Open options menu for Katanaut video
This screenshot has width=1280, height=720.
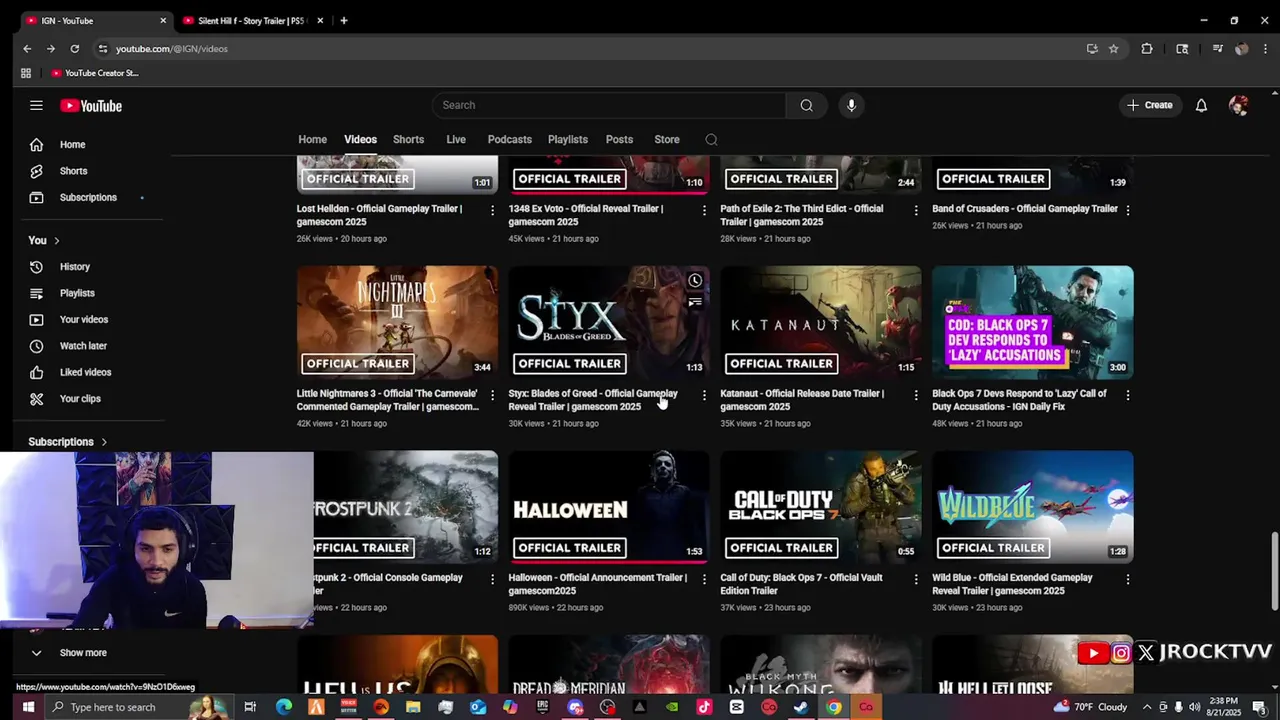point(916,395)
